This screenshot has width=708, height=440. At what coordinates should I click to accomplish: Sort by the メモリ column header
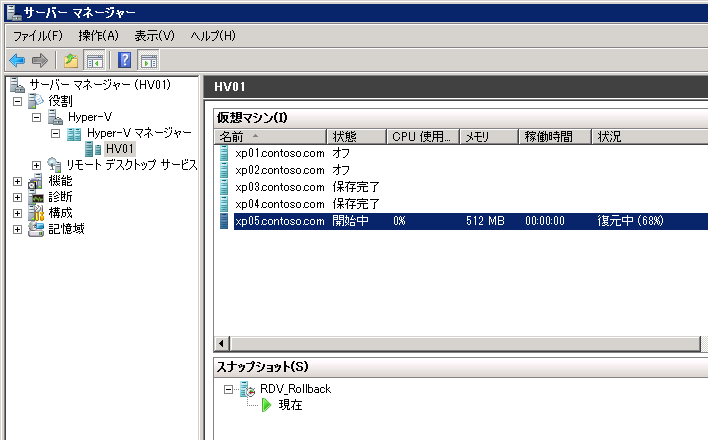coord(489,136)
